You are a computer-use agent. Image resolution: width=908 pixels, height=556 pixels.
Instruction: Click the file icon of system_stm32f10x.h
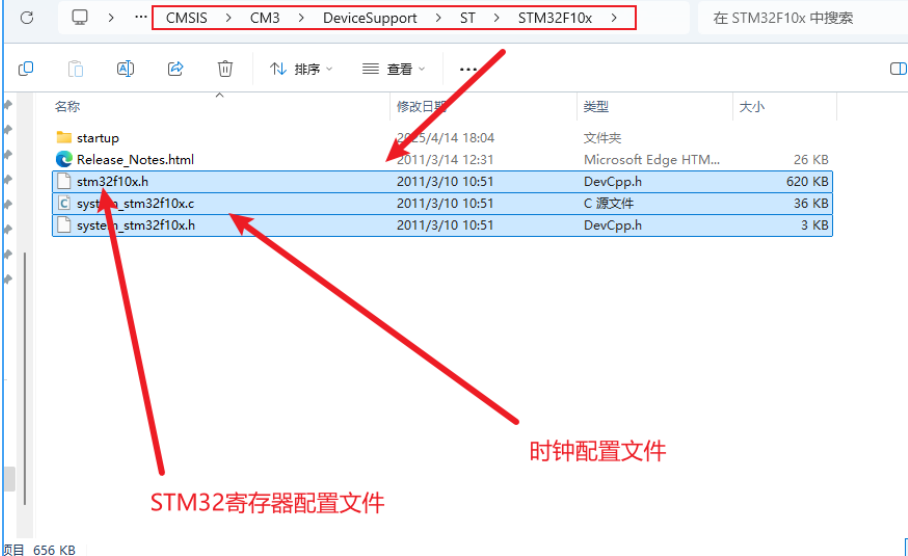pyautogui.click(x=64, y=225)
